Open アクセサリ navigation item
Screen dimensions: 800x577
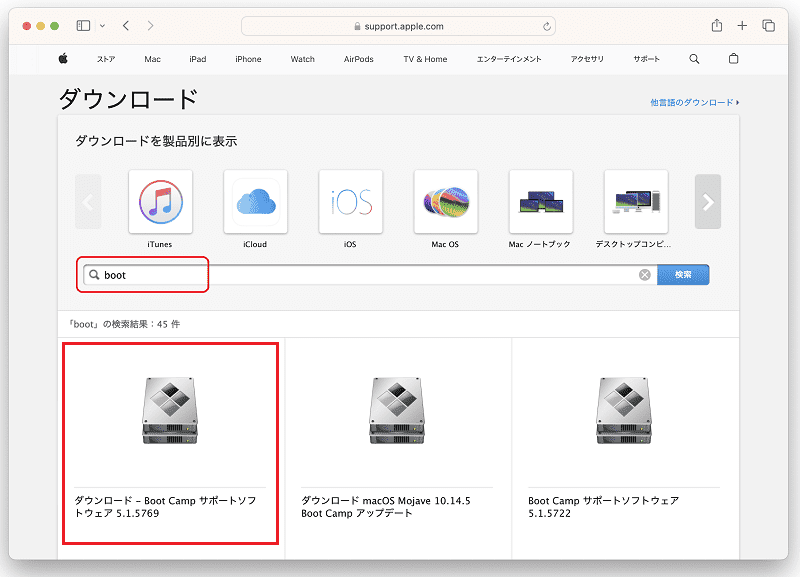click(x=587, y=59)
